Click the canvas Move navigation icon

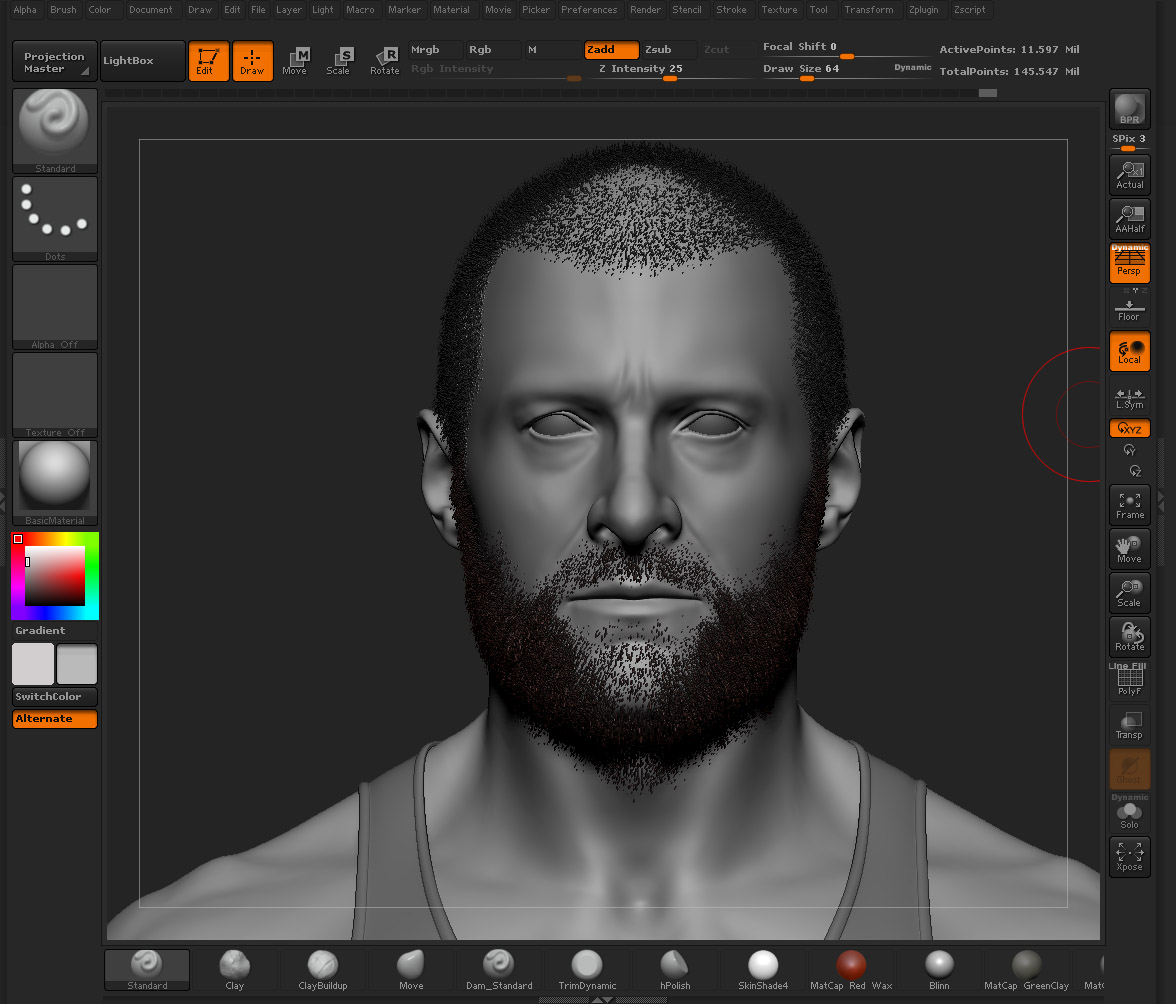click(1130, 549)
